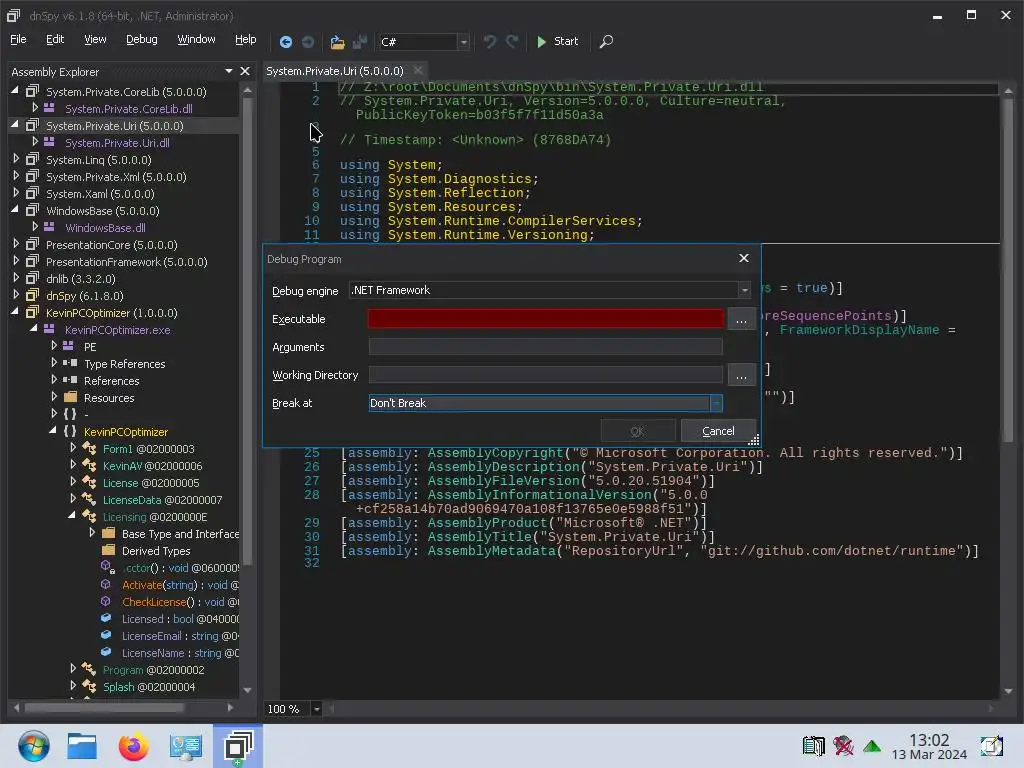
Task: Open Firefox from the taskbar
Action: pos(134,745)
